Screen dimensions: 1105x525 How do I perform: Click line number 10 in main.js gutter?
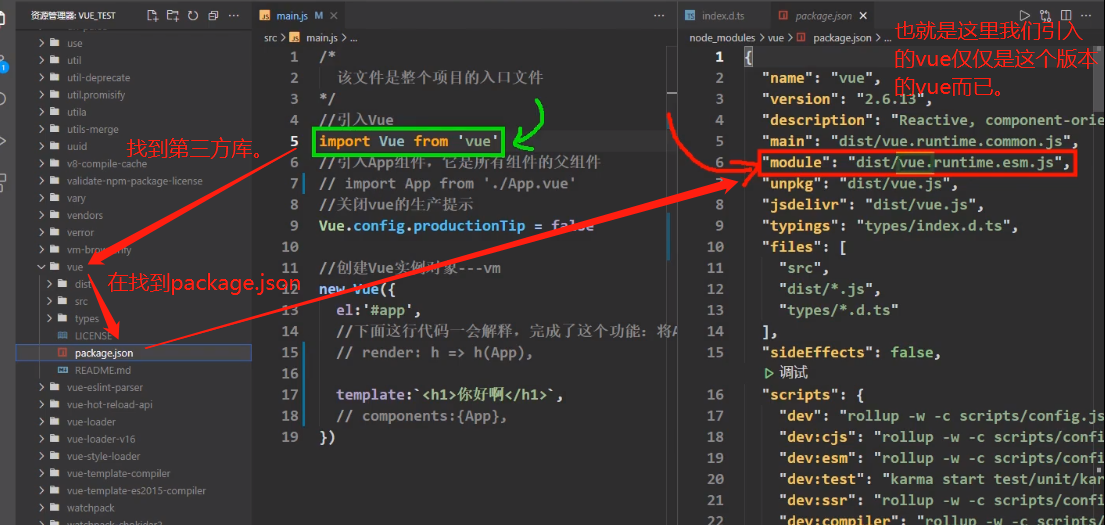(290, 247)
